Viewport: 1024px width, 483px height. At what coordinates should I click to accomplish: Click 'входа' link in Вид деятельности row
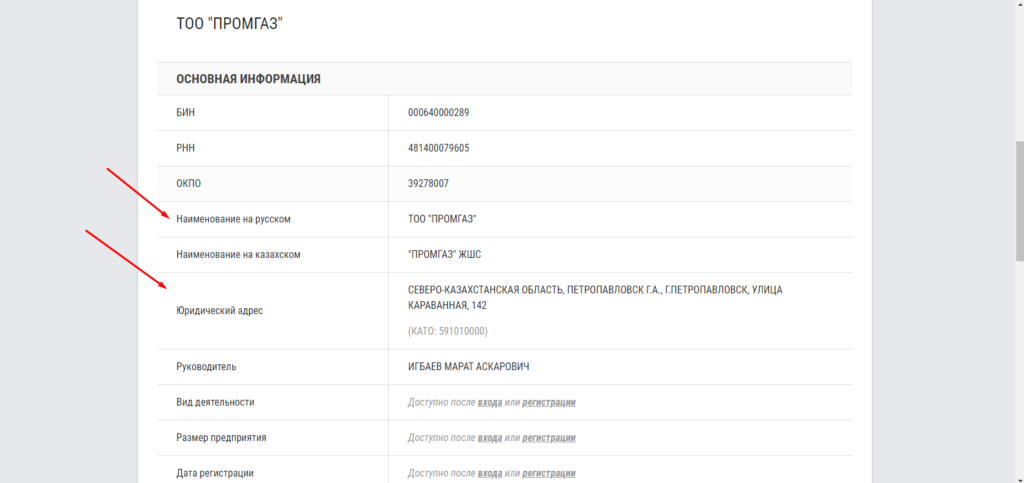[490, 402]
